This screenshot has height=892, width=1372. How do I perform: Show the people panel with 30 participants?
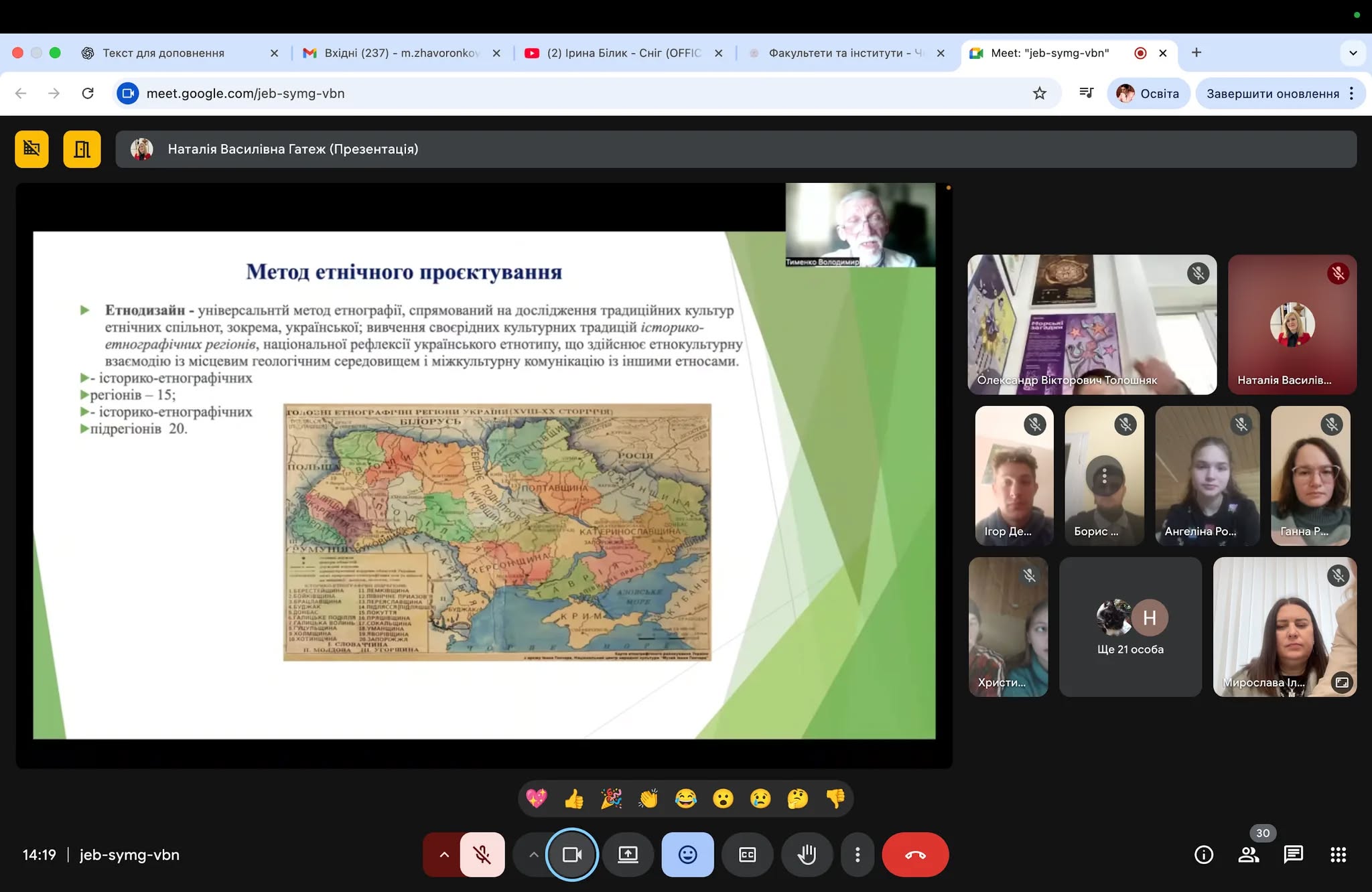1249,854
